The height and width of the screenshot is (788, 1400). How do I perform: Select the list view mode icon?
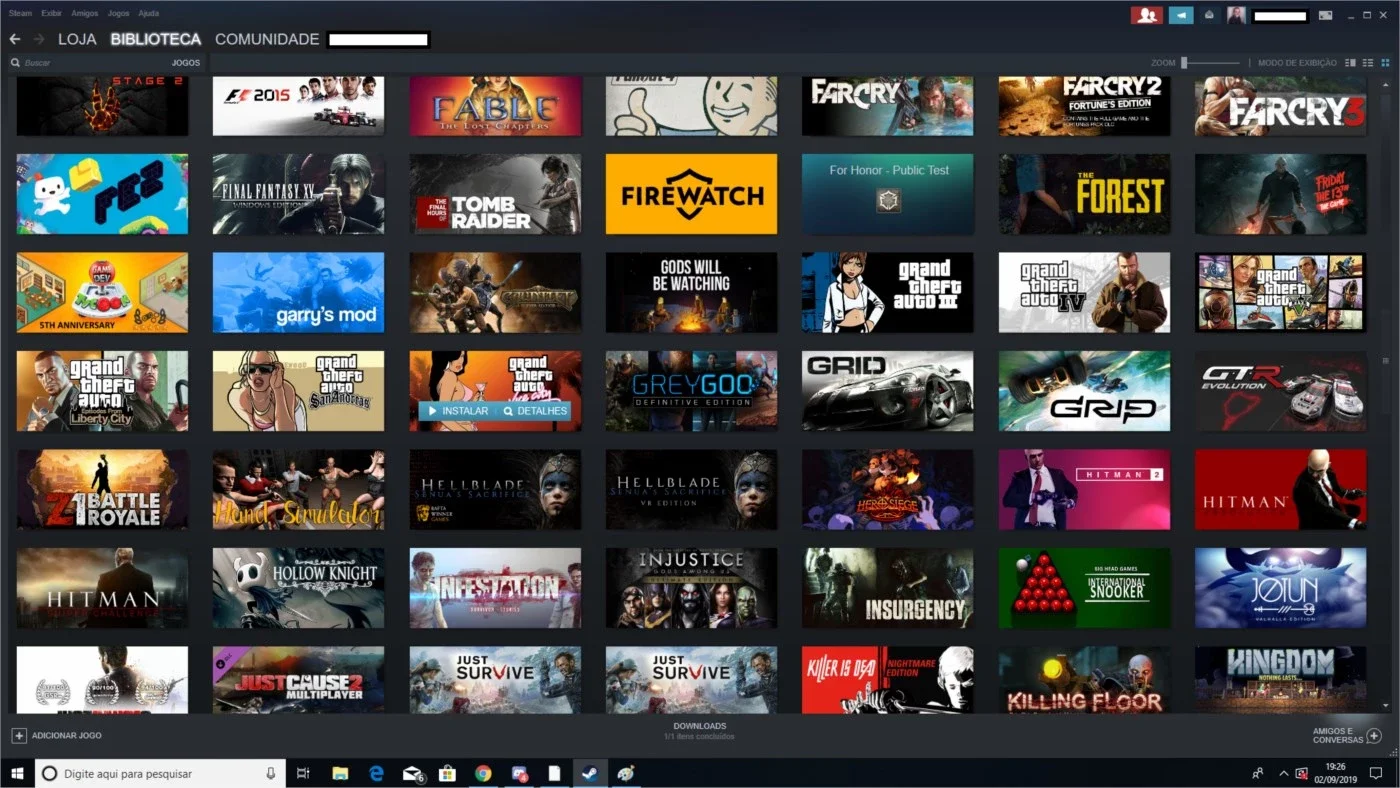click(1367, 62)
